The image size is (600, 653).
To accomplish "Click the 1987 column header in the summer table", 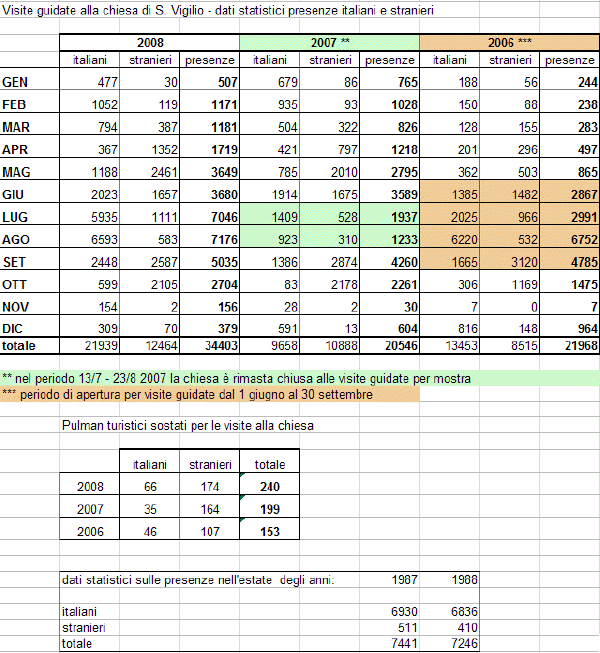I will click(389, 580).
